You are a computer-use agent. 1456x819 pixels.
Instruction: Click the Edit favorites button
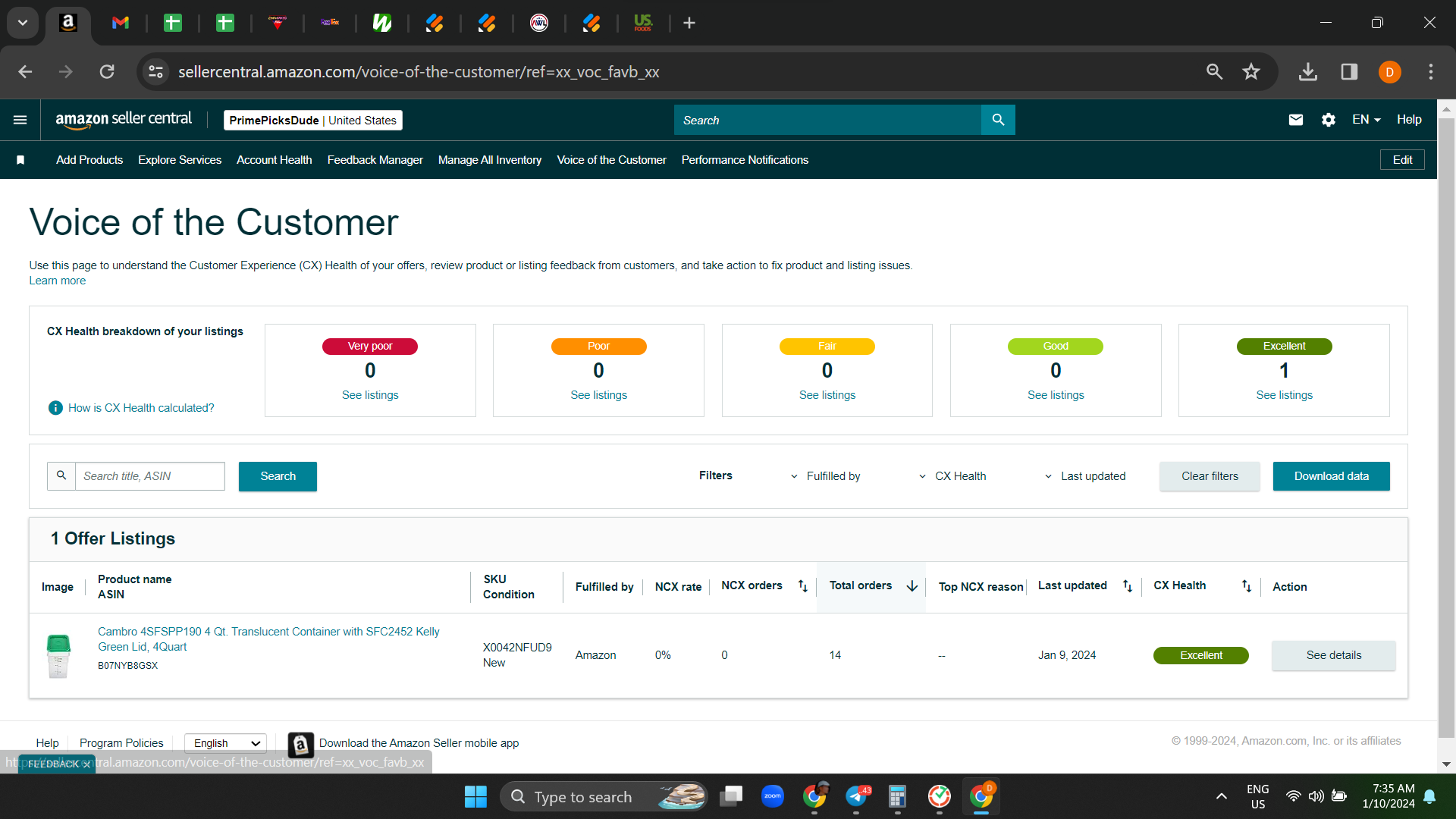coord(1402,160)
